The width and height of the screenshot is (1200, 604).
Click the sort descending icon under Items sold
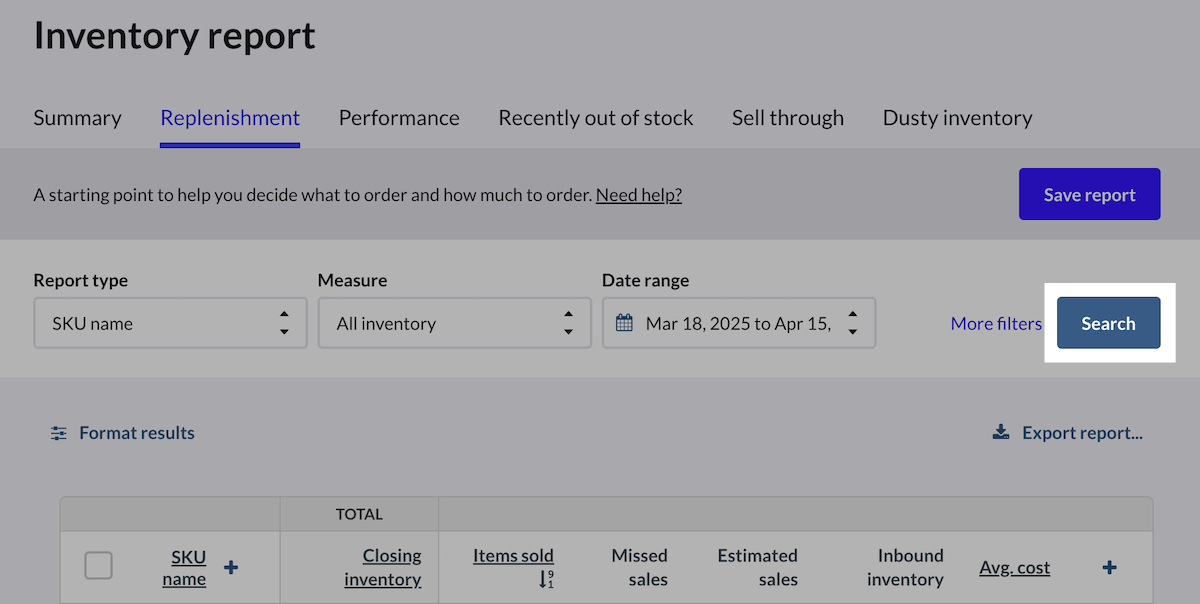[x=545, y=579]
